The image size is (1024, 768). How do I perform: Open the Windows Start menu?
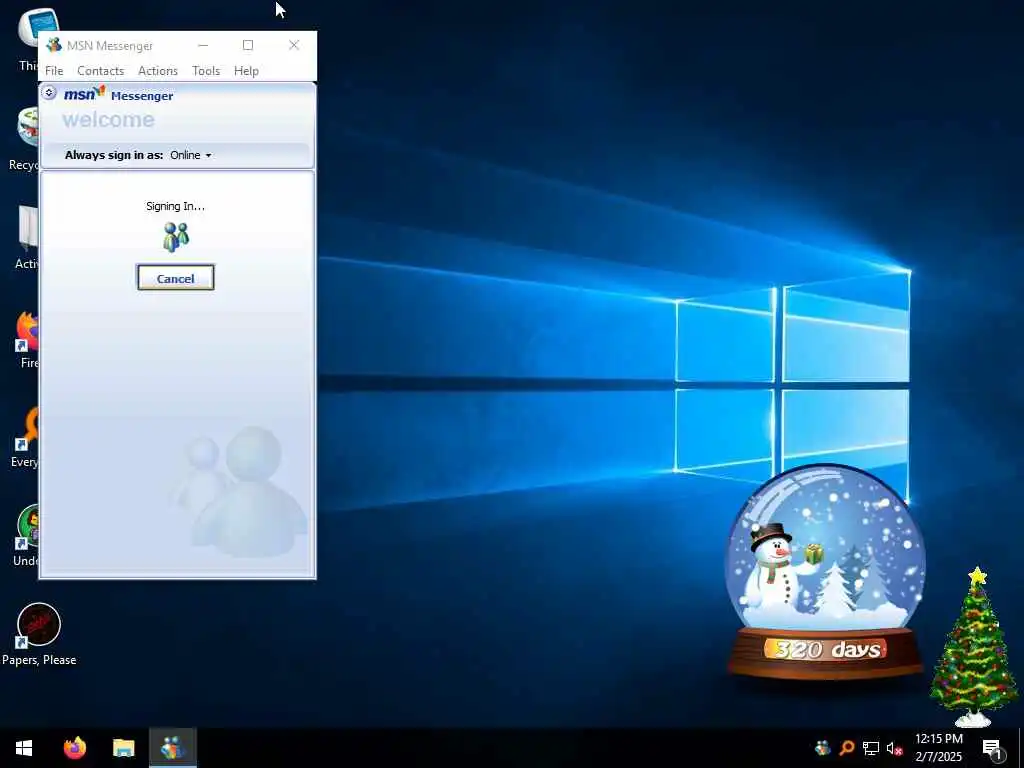click(x=24, y=748)
